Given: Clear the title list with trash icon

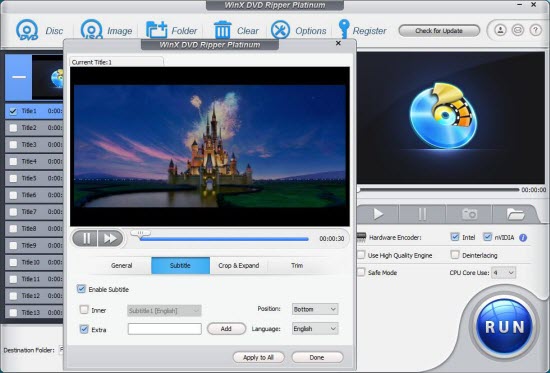Looking at the screenshot, I should [222, 30].
